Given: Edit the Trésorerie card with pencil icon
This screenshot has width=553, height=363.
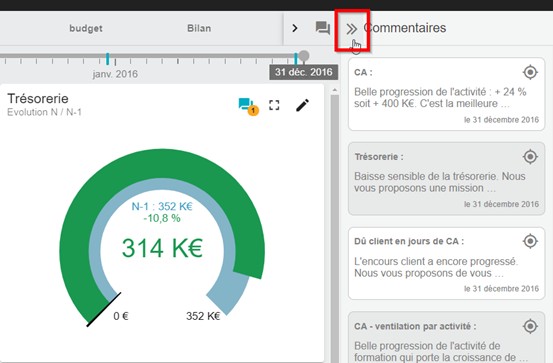Looking at the screenshot, I should coord(302,105).
